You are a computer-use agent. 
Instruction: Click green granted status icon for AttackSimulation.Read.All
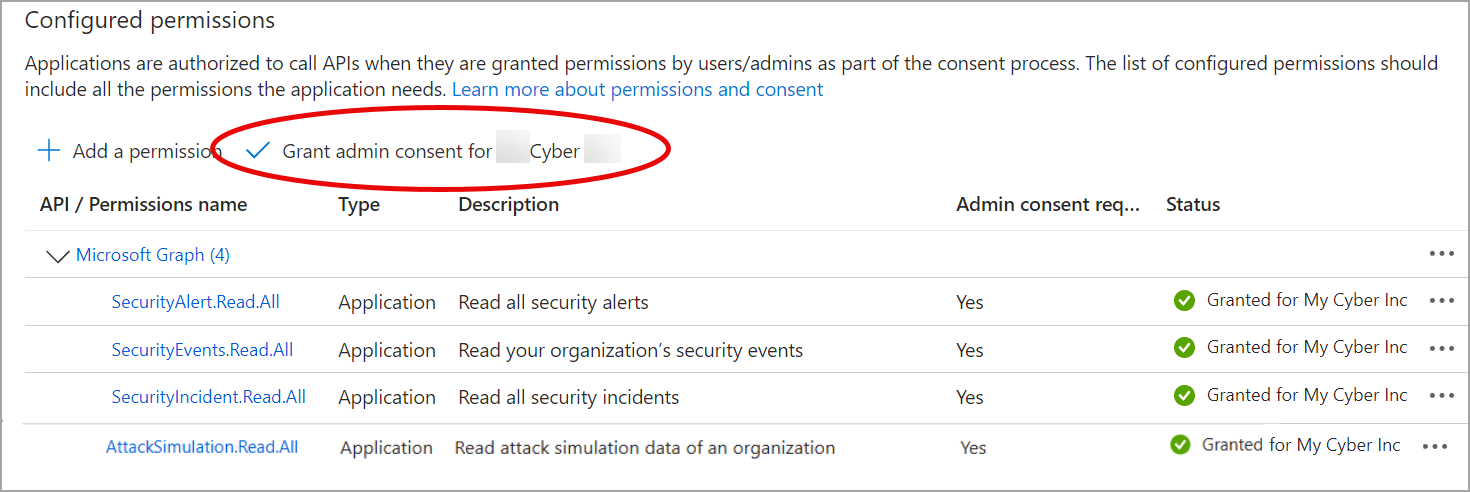1180,445
